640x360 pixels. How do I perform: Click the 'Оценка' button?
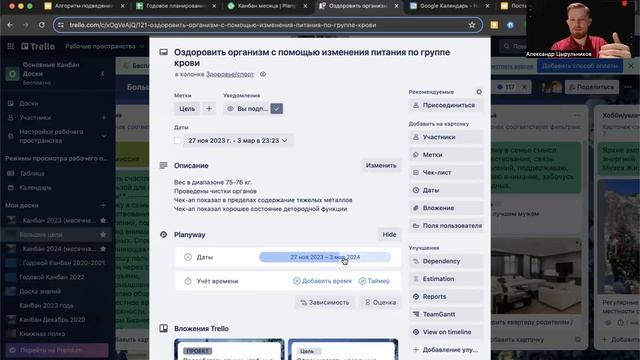point(380,302)
